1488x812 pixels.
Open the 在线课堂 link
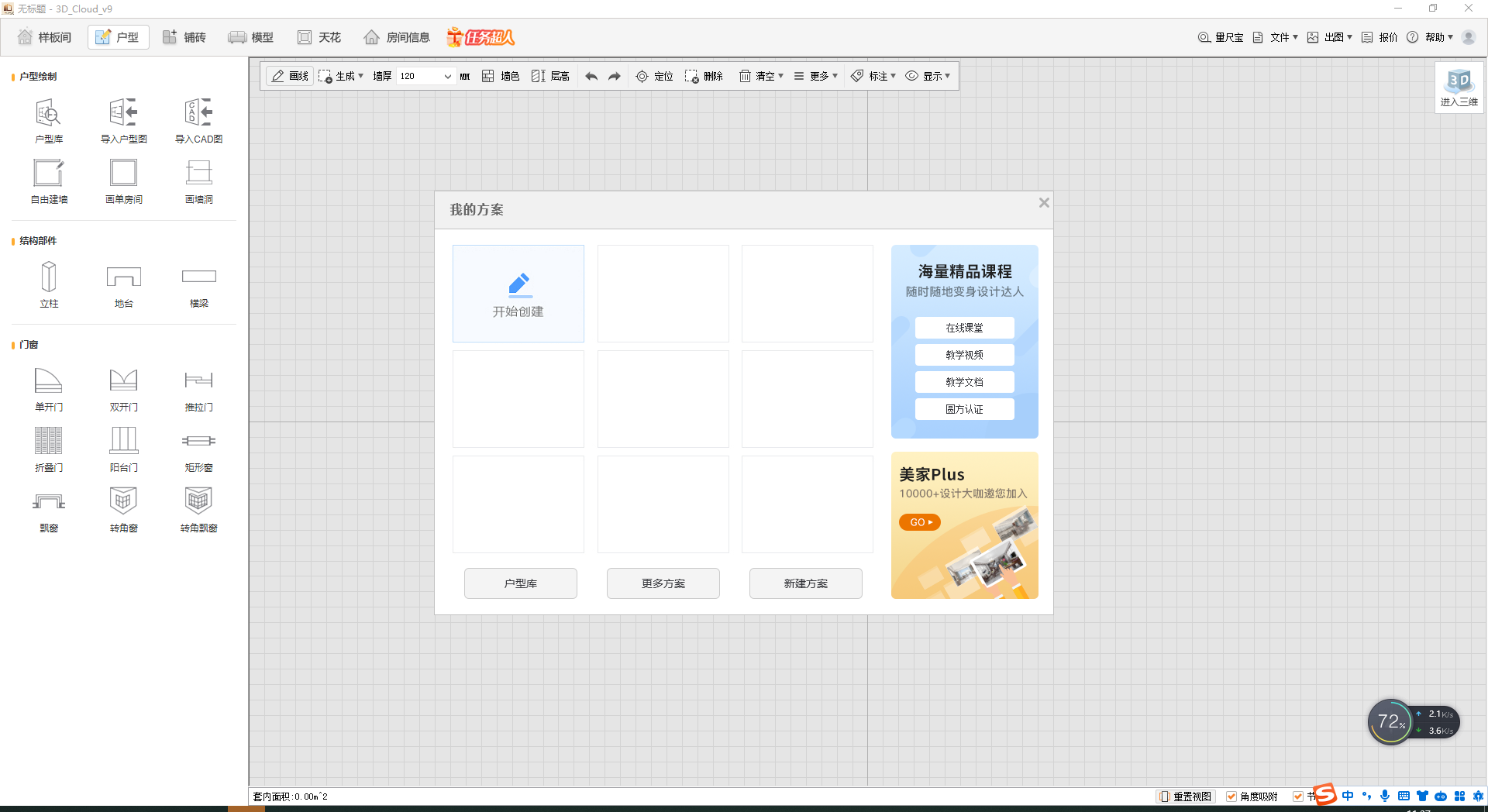tap(965, 328)
